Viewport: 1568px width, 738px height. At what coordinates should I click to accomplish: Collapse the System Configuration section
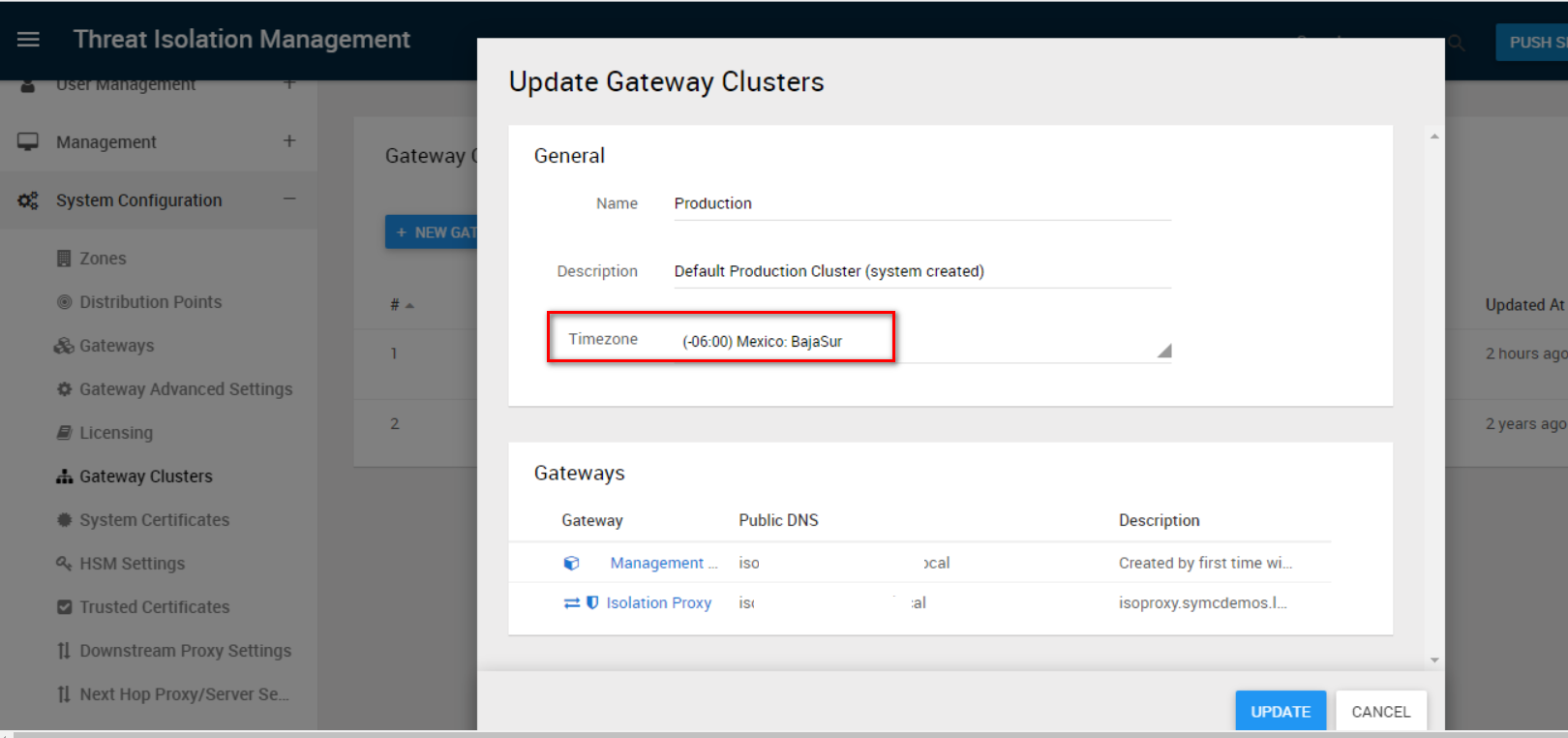click(289, 200)
